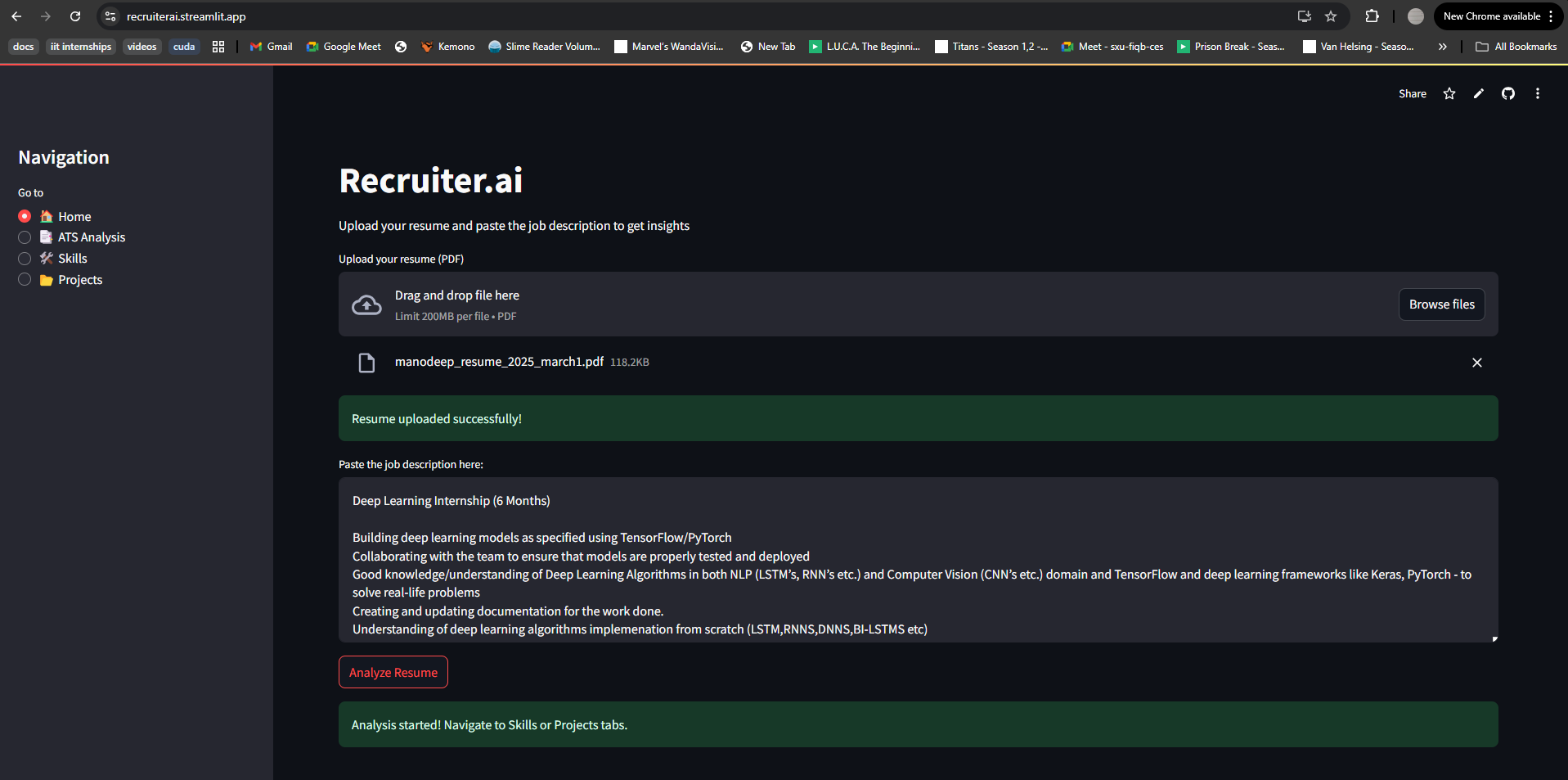Open the GitHub repository icon
This screenshot has height=780, width=1568.
(x=1507, y=94)
